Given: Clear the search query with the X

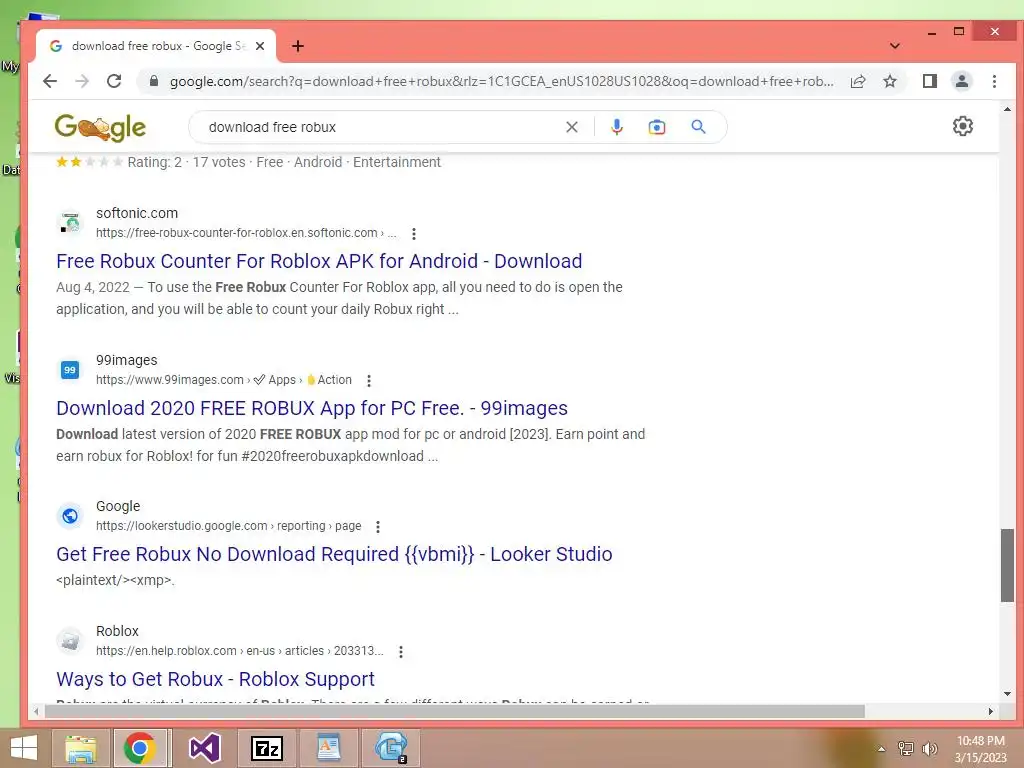Looking at the screenshot, I should [571, 127].
